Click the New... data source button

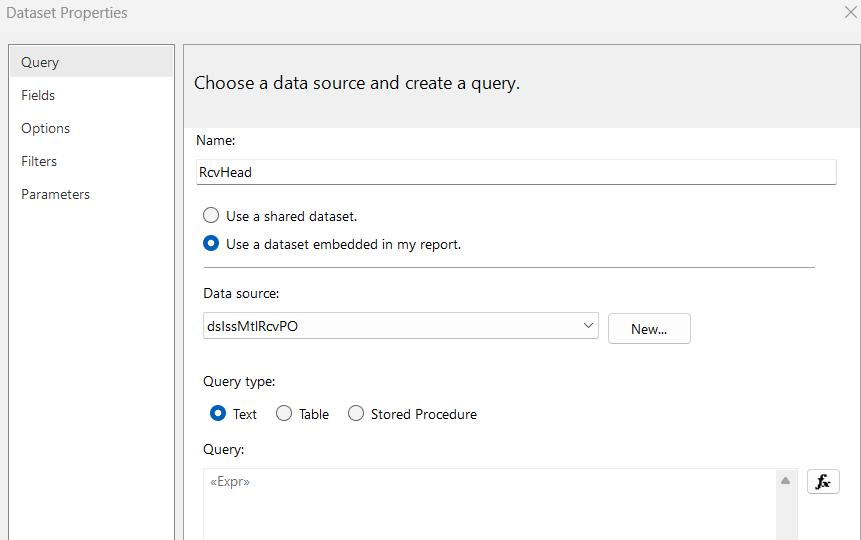(x=649, y=329)
